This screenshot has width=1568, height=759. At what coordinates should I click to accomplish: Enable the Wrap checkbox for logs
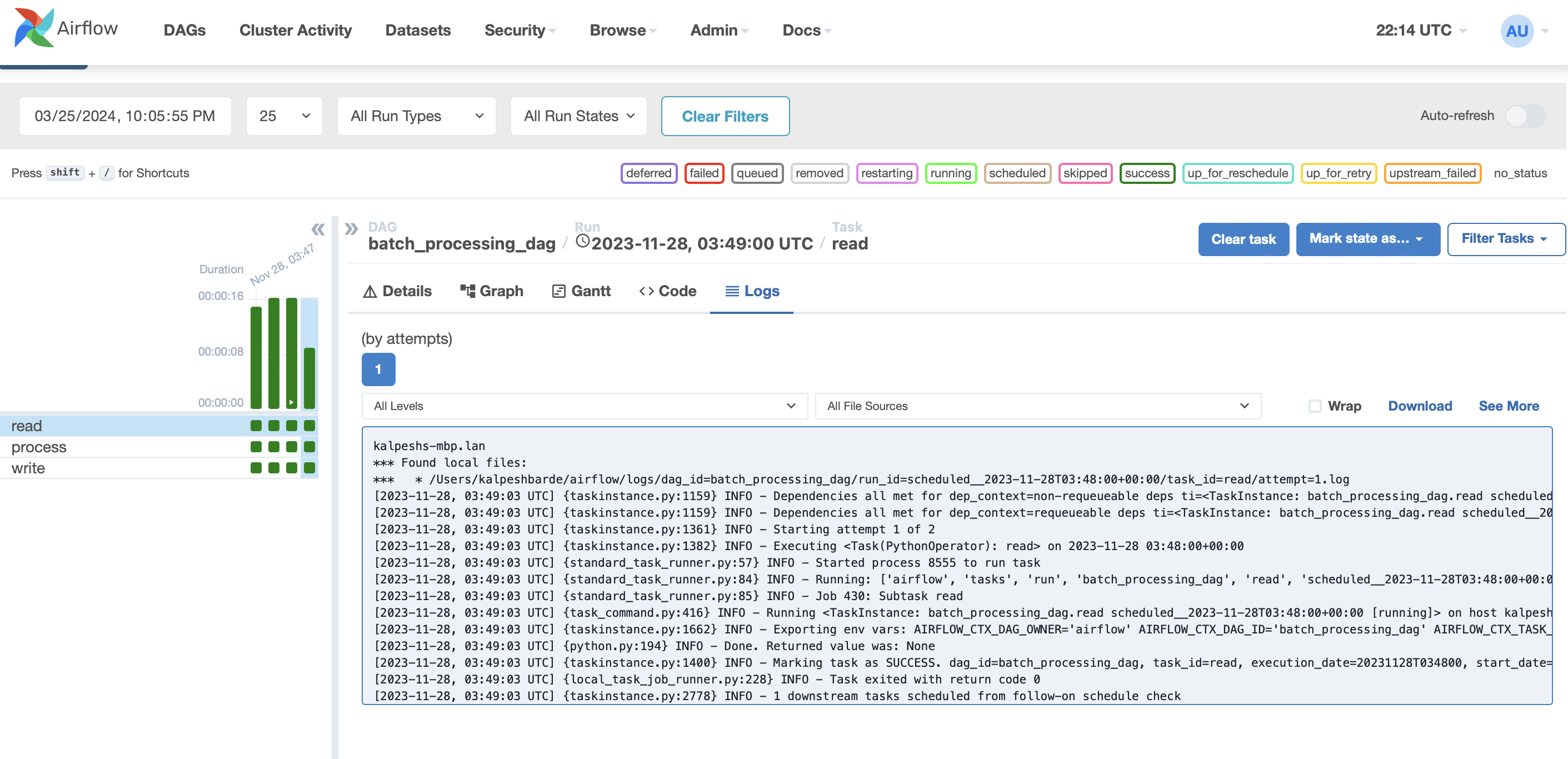point(1315,406)
